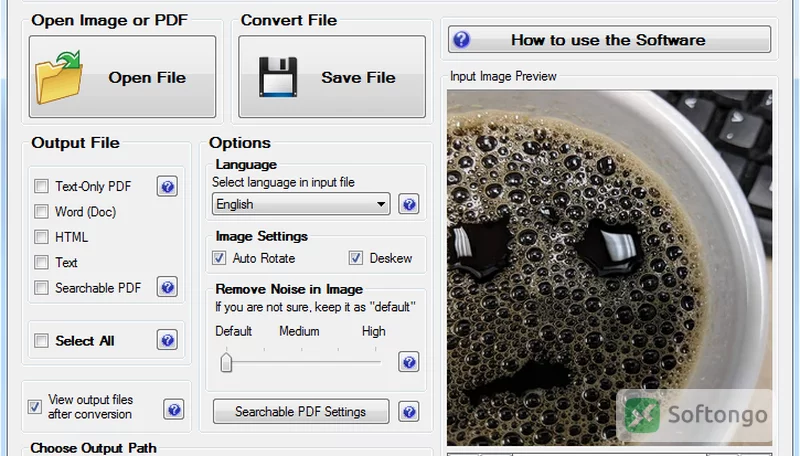Viewport: 800px width, 456px height.
Task: Click the Input Image Preview picture
Action: point(609,268)
